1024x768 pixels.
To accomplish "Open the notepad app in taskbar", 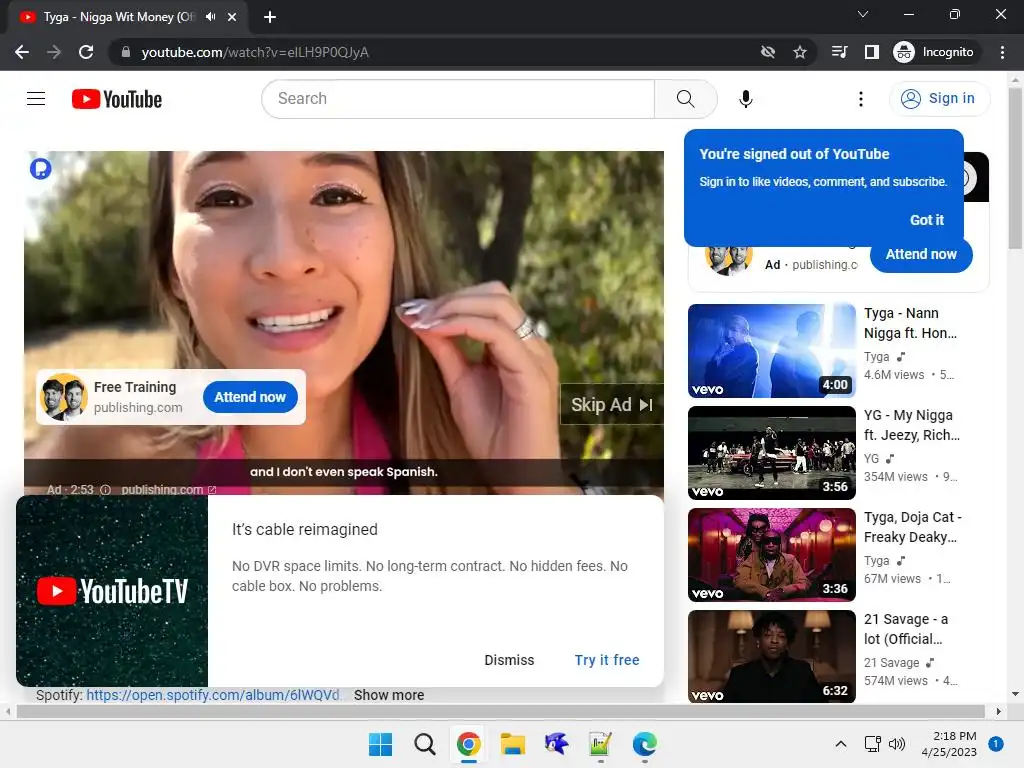I will click(600, 744).
